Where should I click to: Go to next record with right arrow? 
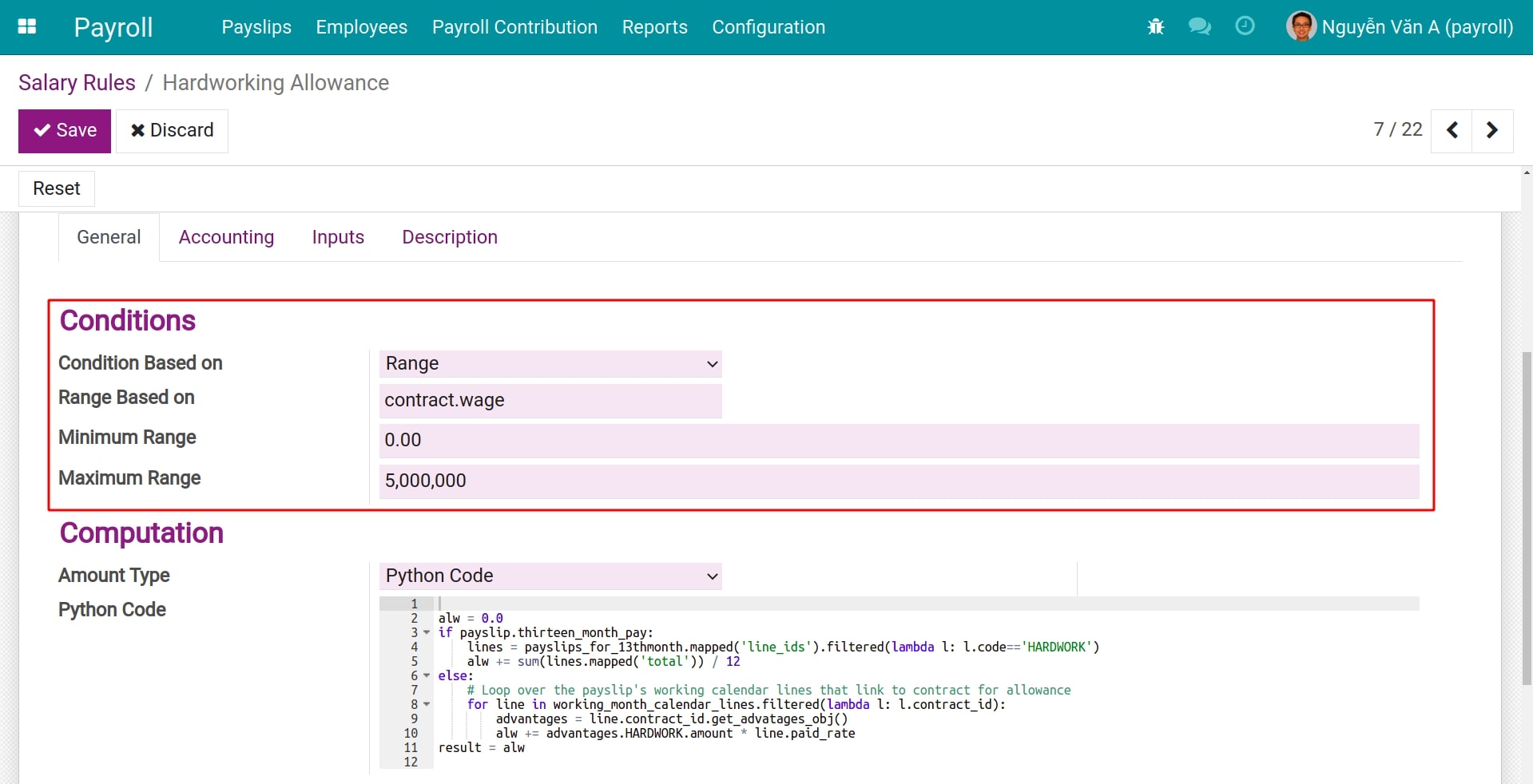pos(1491,130)
